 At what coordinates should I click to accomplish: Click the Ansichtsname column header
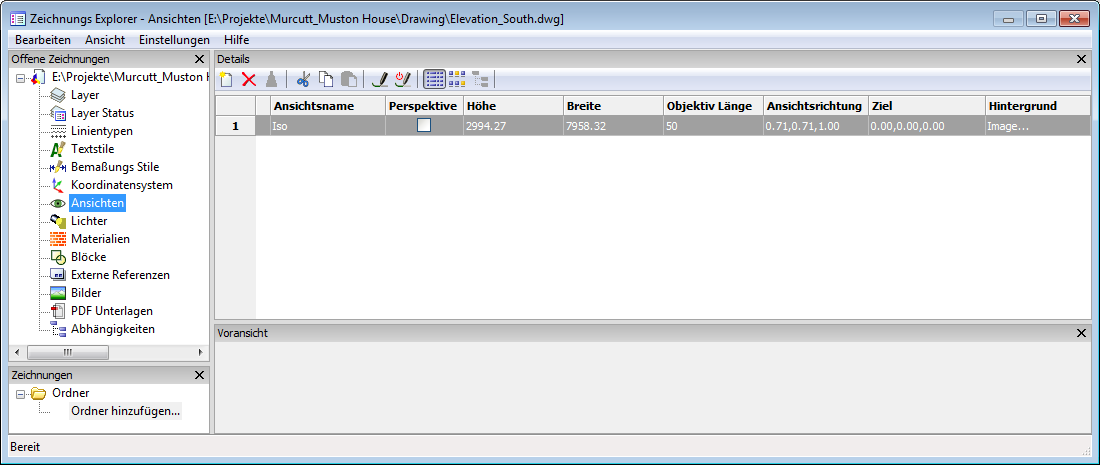pyautogui.click(x=327, y=106)
